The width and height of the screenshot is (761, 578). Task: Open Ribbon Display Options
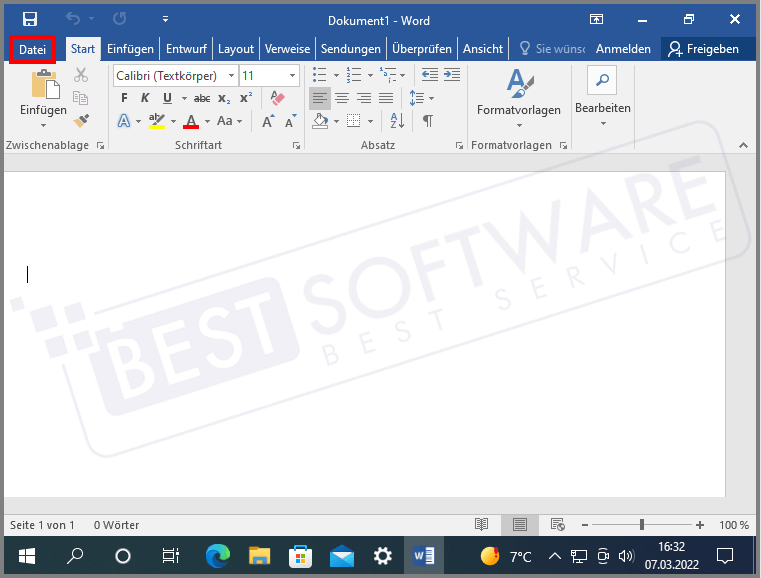click(596, 19)
